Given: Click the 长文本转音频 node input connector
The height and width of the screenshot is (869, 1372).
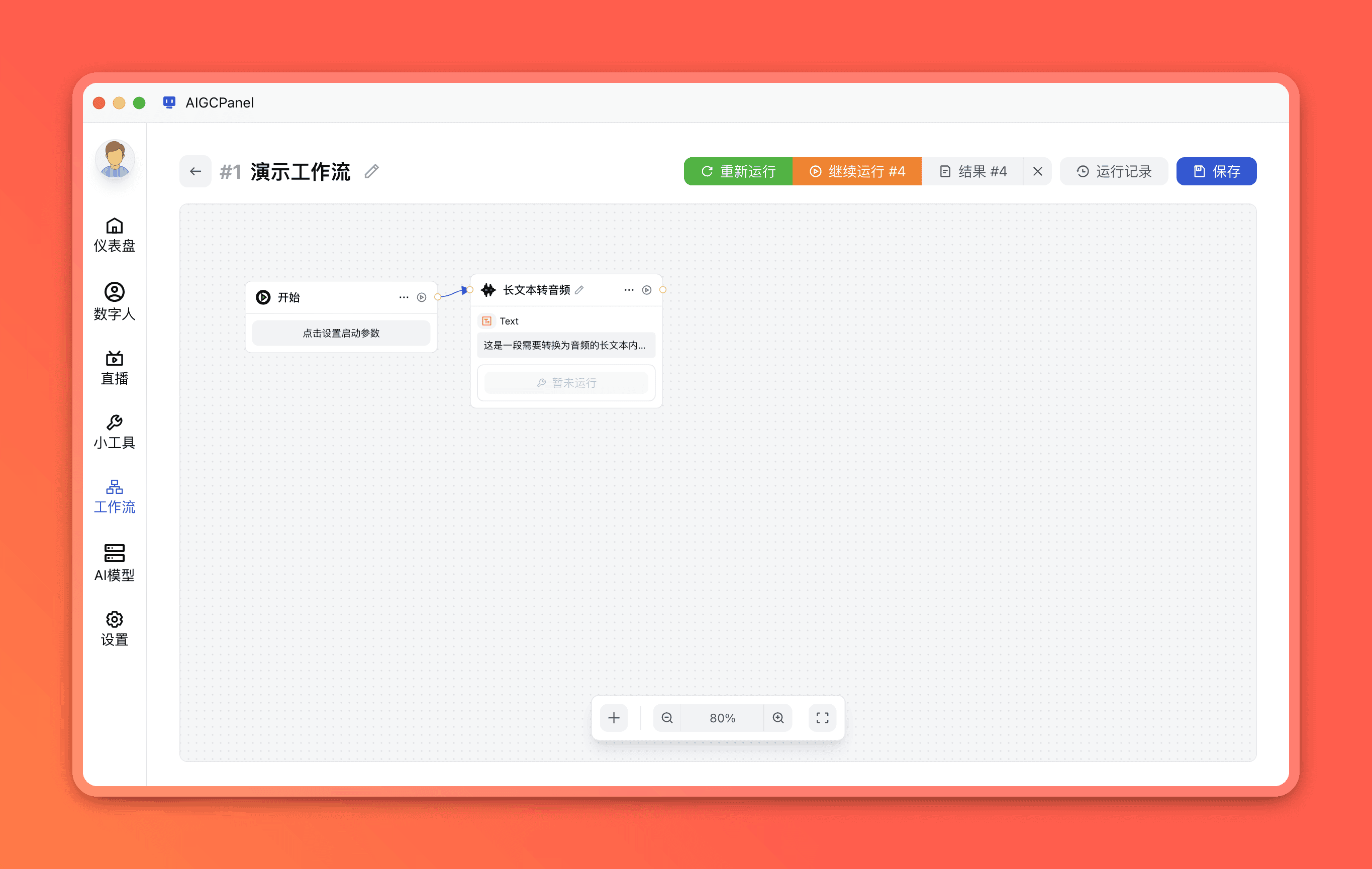Looking at the screenshot, I should point(470,290).
